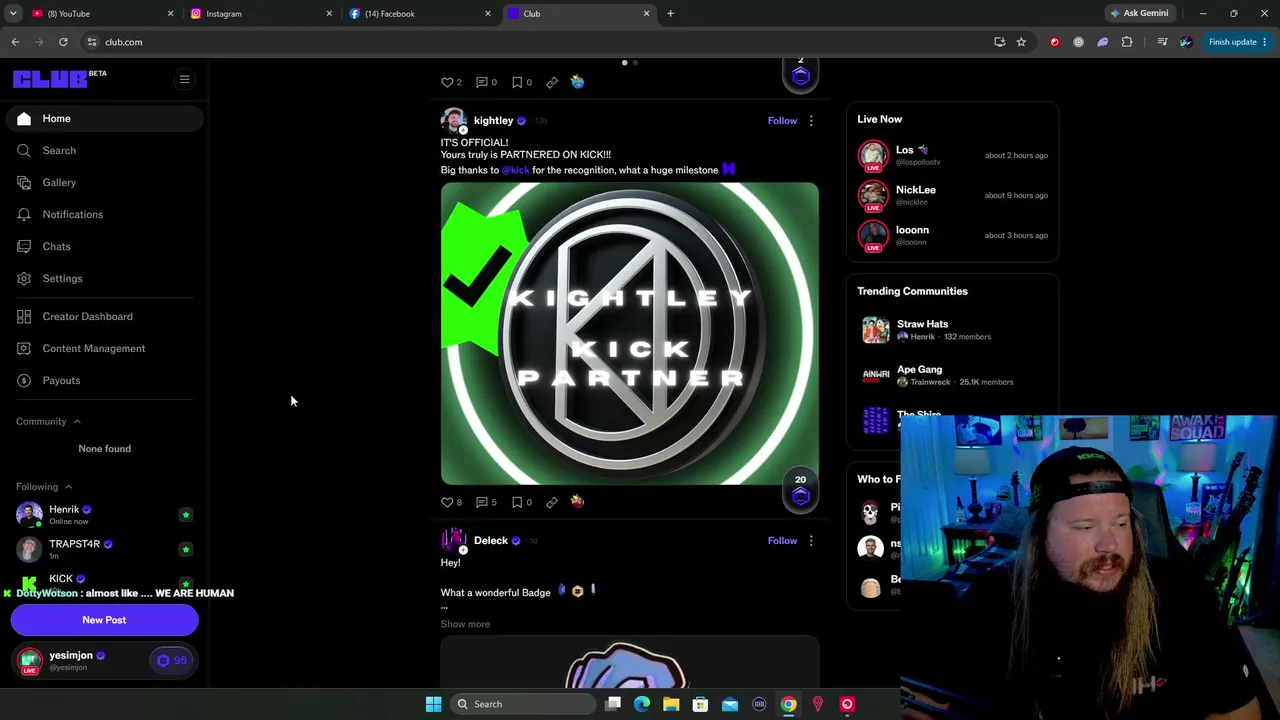Copy the link to kightley's post
Image resolution: width=1280 pixels, height=720 pixels.
click(552, 502)
